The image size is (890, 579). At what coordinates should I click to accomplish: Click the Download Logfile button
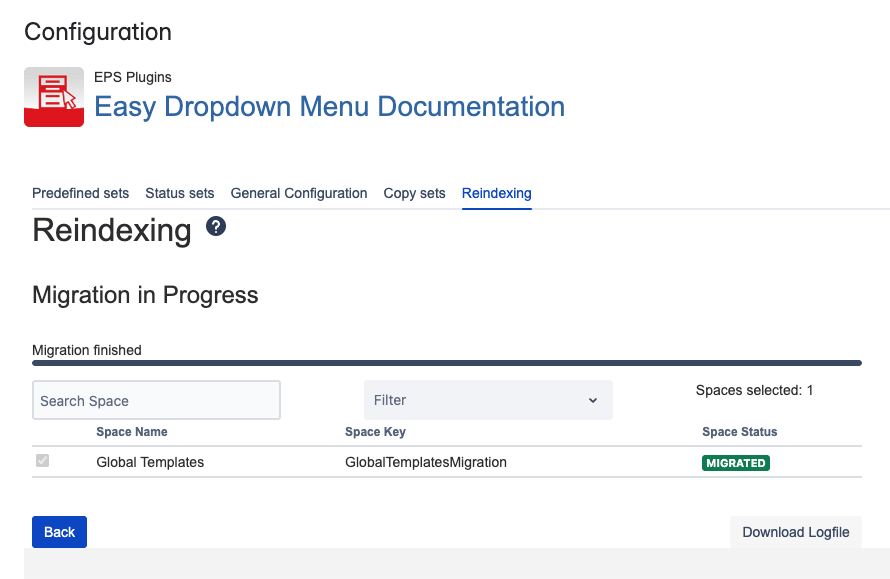(x=795, y=532)
